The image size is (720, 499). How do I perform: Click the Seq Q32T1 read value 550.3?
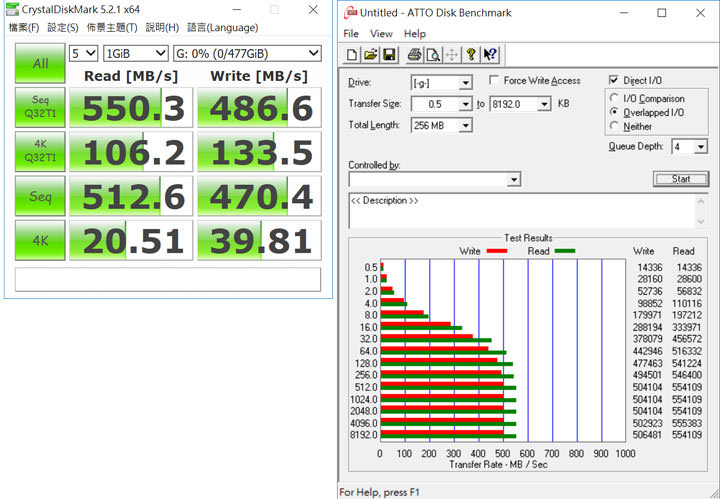[131, 108]
